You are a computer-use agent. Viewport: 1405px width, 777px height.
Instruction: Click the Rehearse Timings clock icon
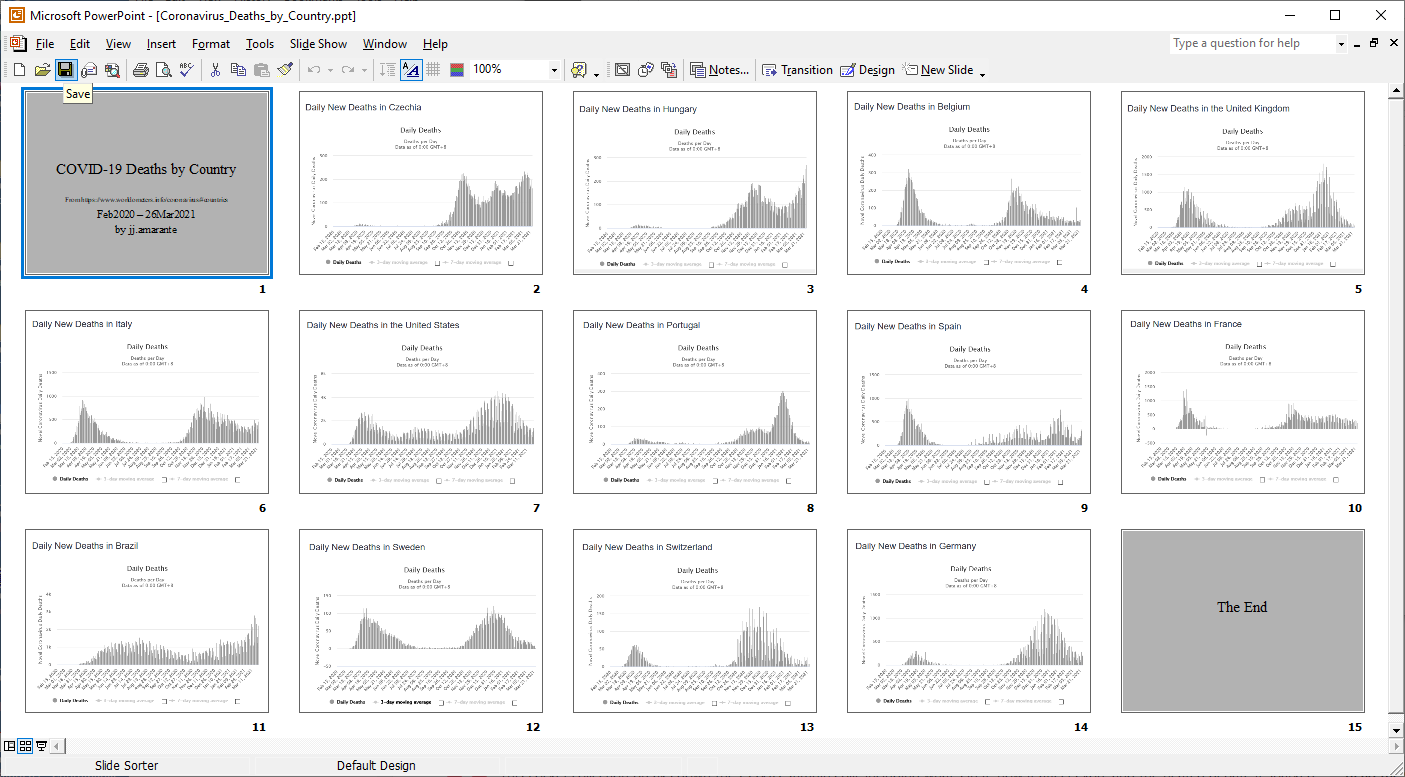[646, 70]
